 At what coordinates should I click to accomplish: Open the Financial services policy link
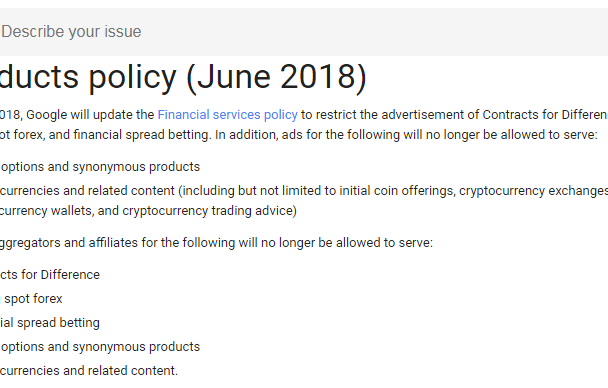point(227,115)
